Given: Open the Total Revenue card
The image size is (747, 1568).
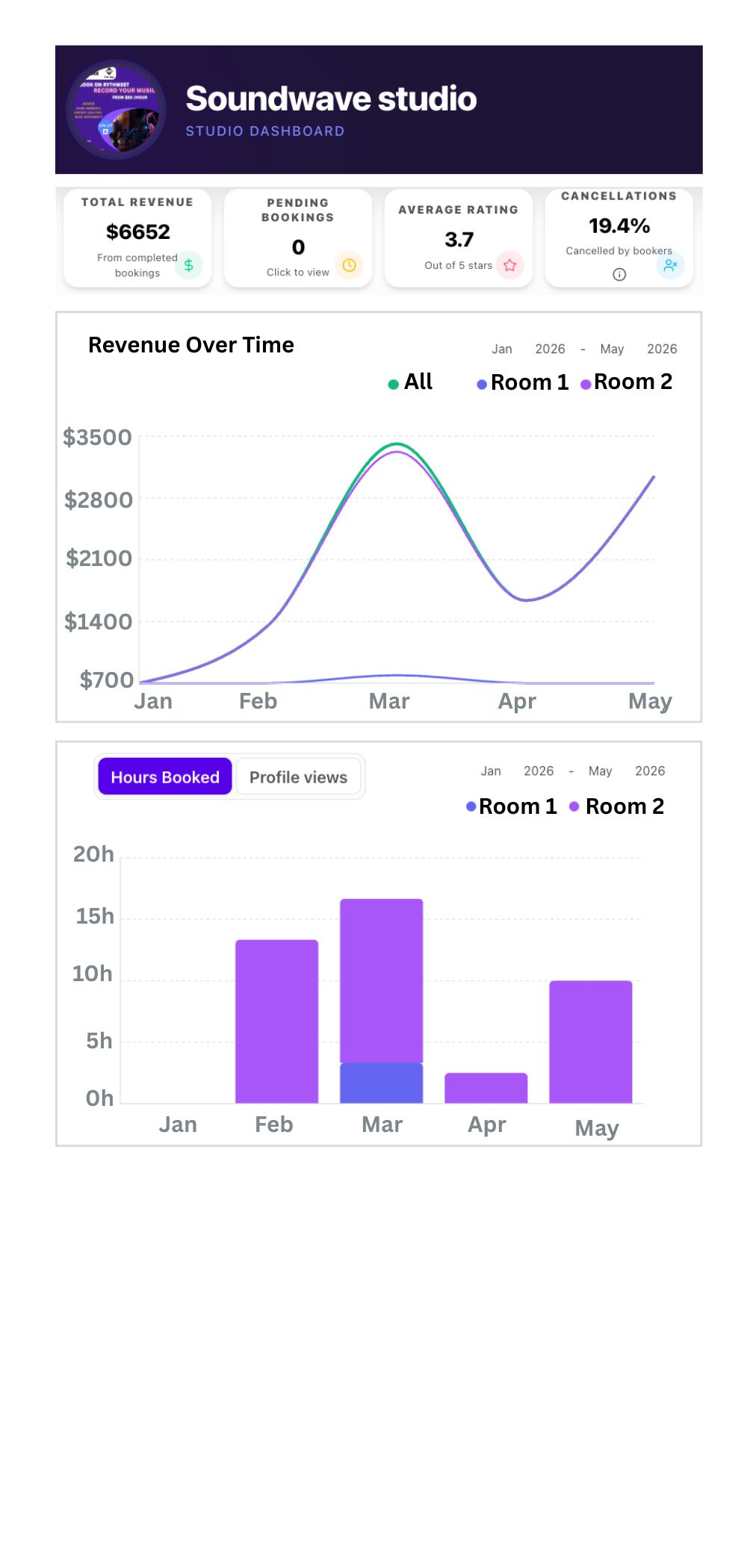Looking at the screenshot, I should pyautogui.click(x=137, y=237).
